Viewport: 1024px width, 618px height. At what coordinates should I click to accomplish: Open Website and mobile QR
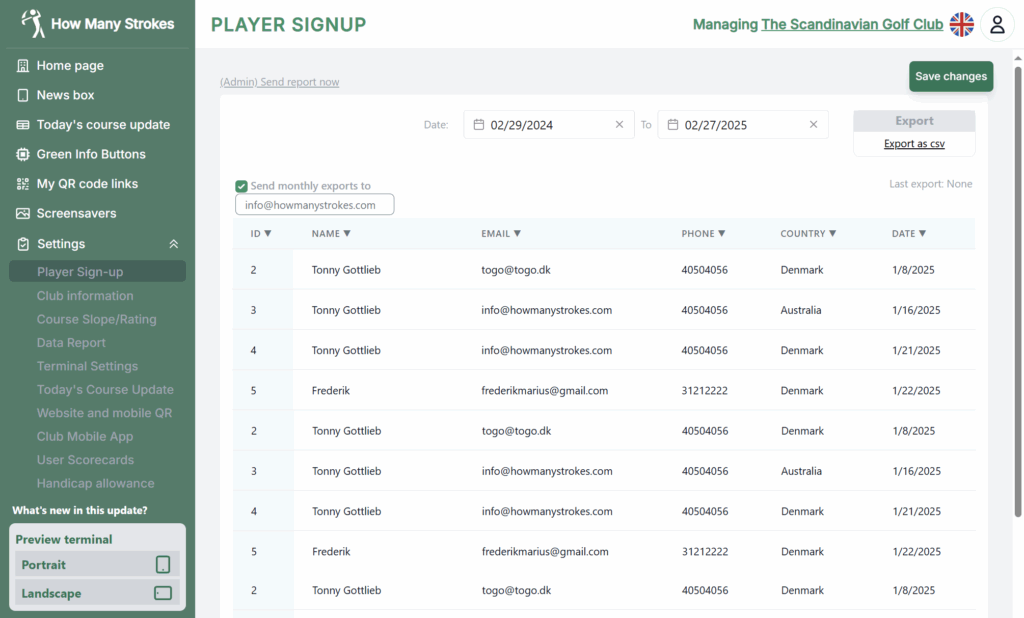coord(104,414)
